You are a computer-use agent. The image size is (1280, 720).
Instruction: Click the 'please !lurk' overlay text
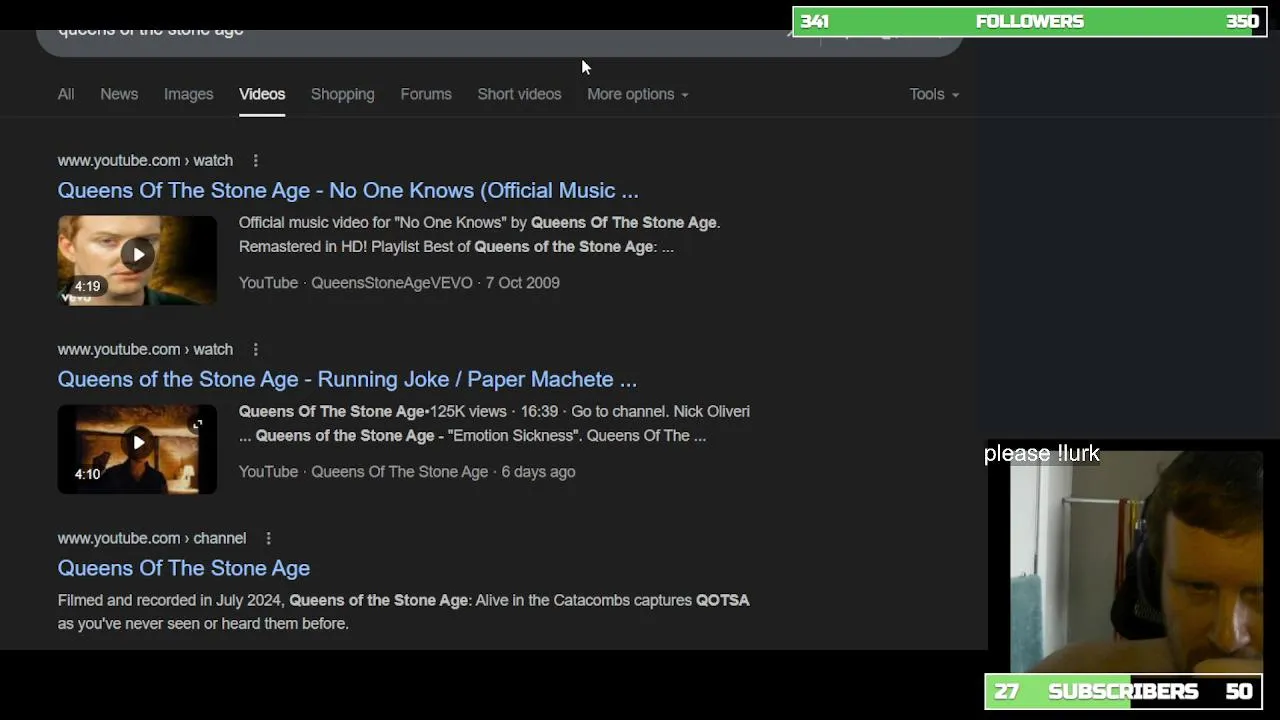point(1042,454)
